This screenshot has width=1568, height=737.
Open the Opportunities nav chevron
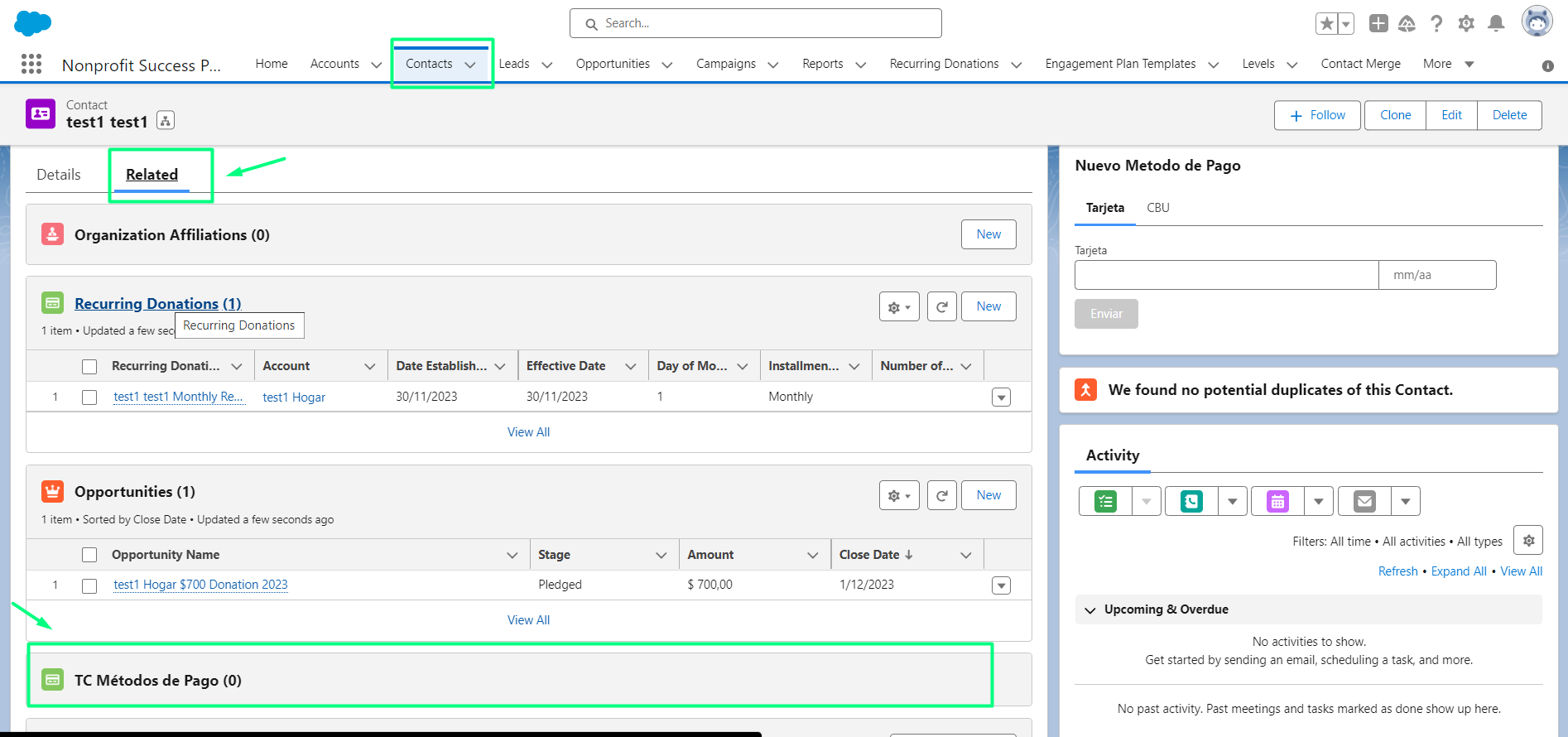[666, 65]
